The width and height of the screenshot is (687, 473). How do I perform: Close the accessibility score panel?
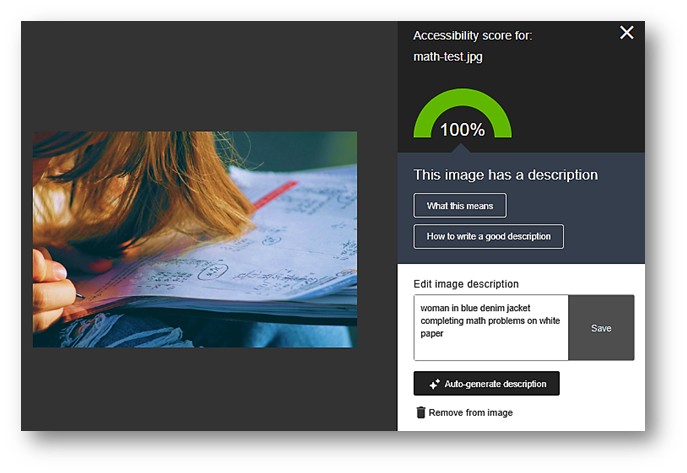click(x=627, y=32)
